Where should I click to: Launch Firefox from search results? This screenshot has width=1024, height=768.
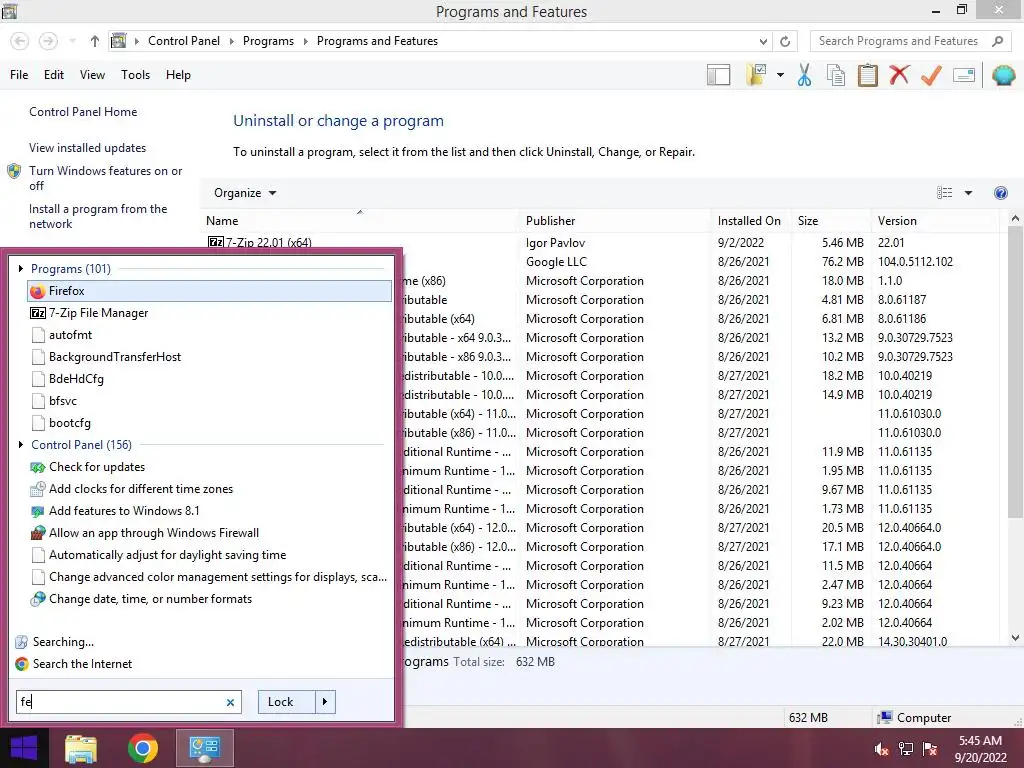pos(209,291)
